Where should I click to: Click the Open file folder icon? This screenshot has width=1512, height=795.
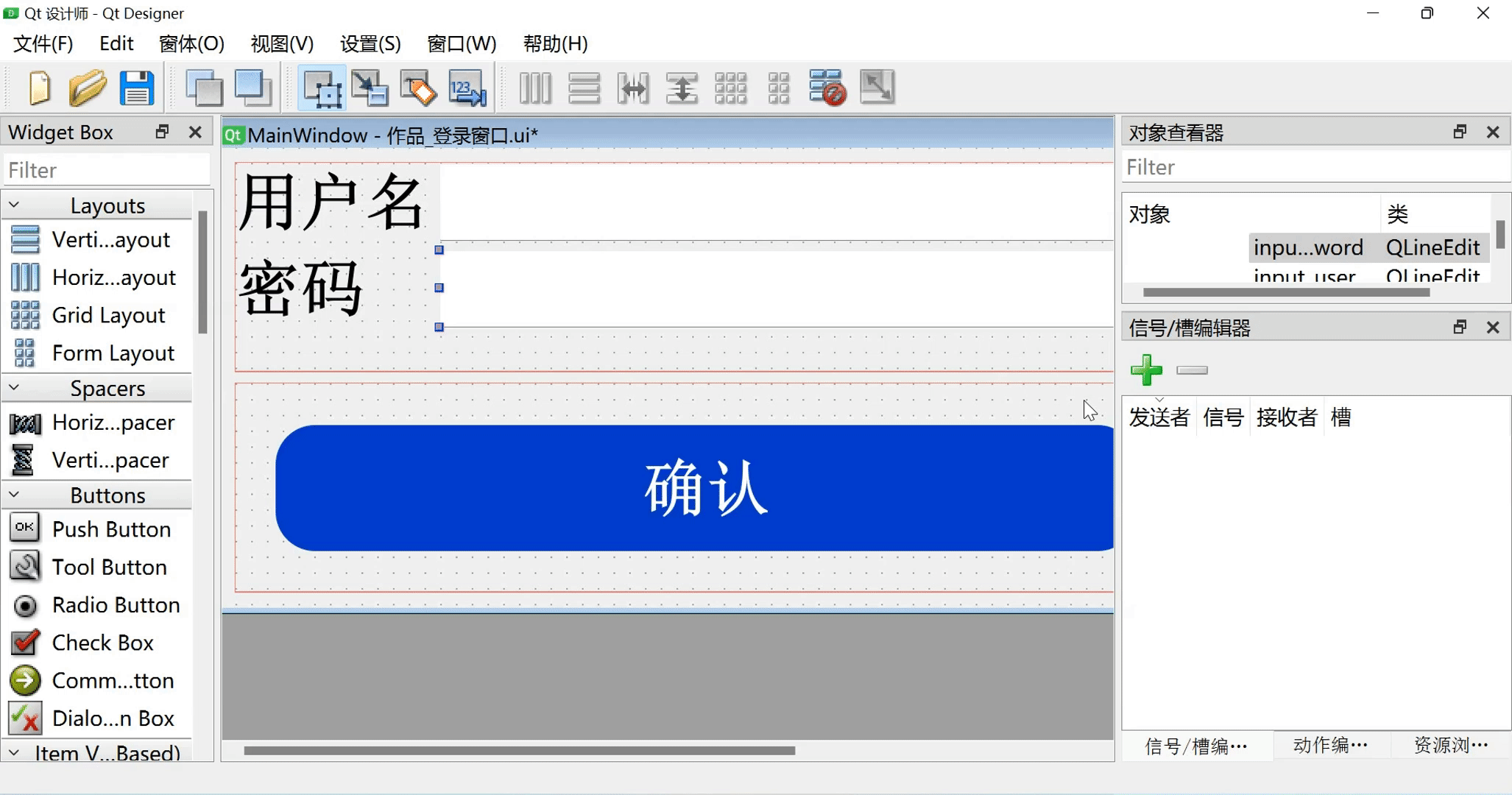pos(88,88)
